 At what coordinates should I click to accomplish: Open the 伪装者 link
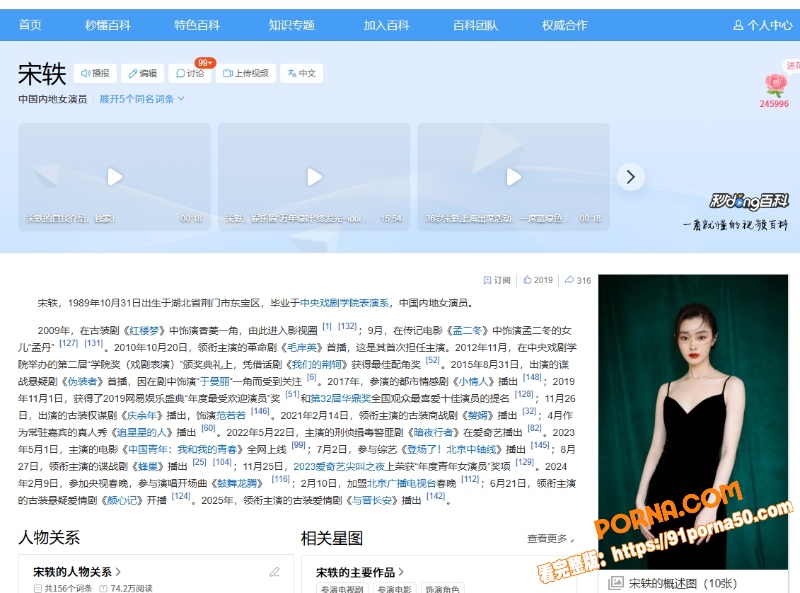[x=83, y=381]
